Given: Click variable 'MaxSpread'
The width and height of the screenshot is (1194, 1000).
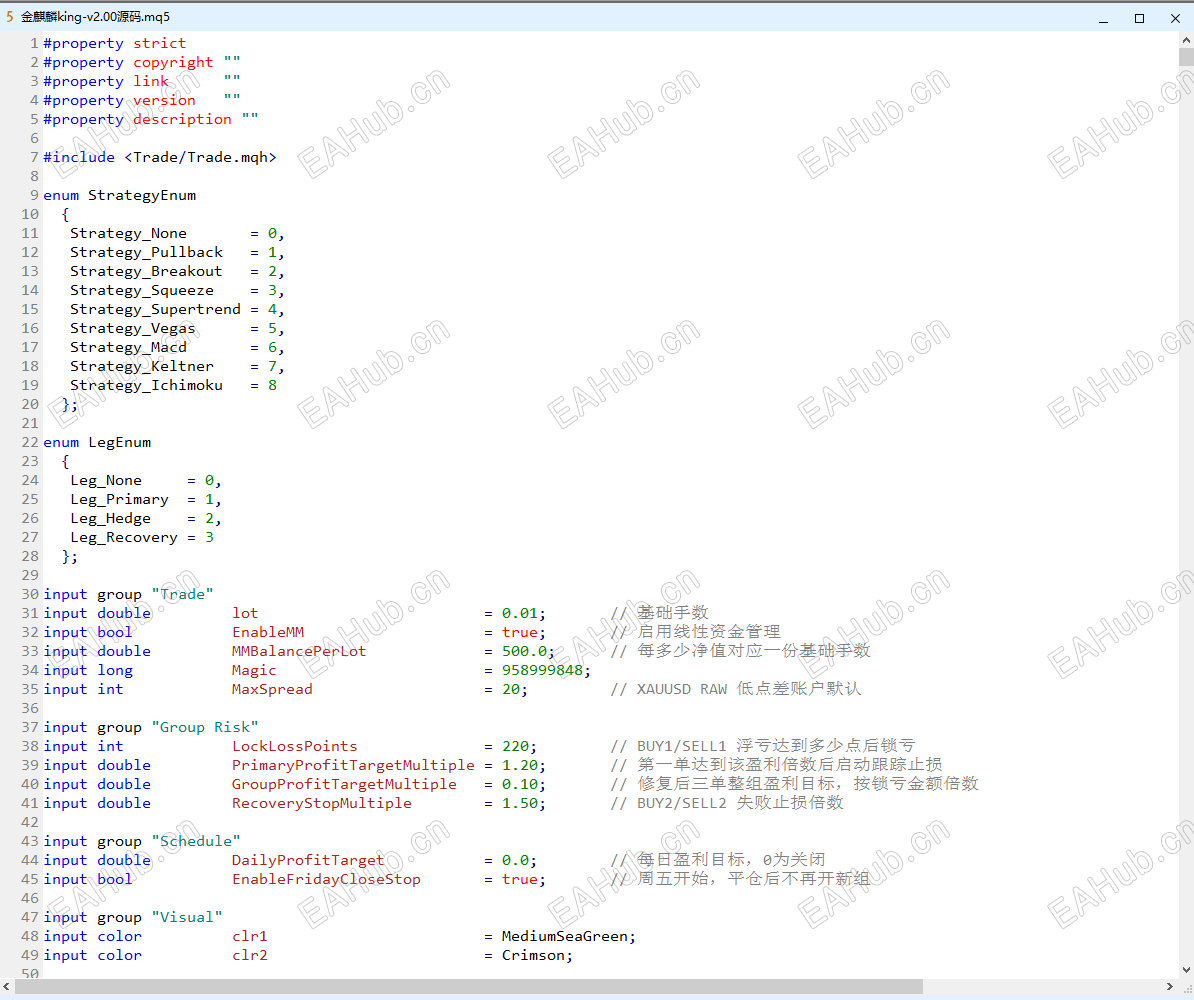Looking at the screenshot, I should coord(273,689).
